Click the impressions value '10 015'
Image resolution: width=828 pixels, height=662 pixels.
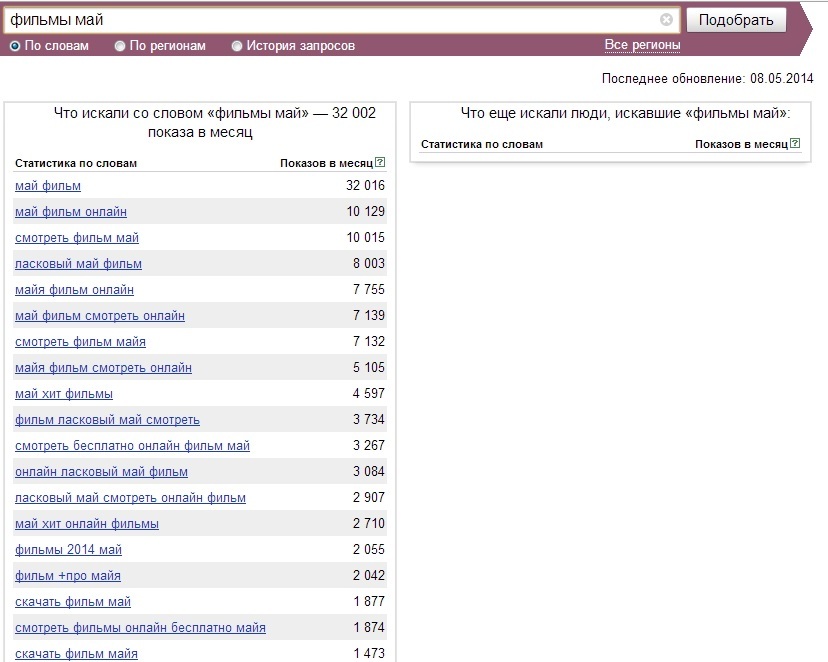tap(365, 237)
